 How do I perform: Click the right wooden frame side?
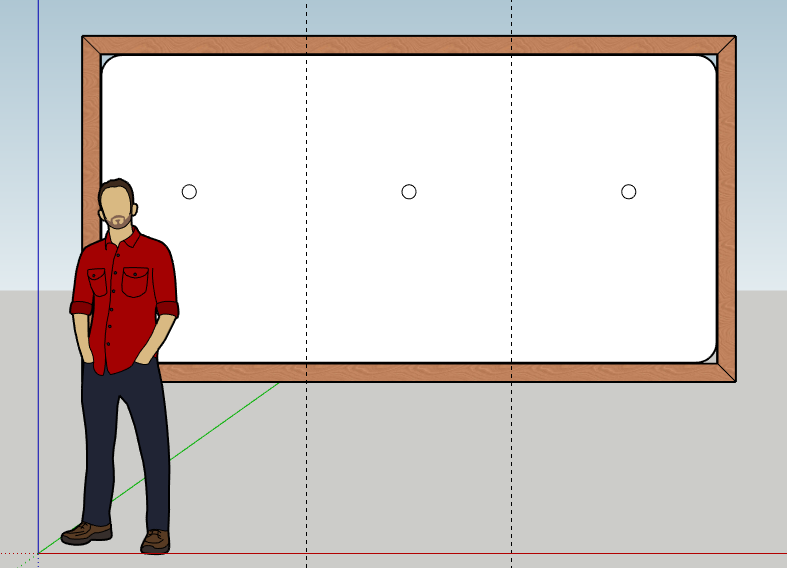click(726, 209)
